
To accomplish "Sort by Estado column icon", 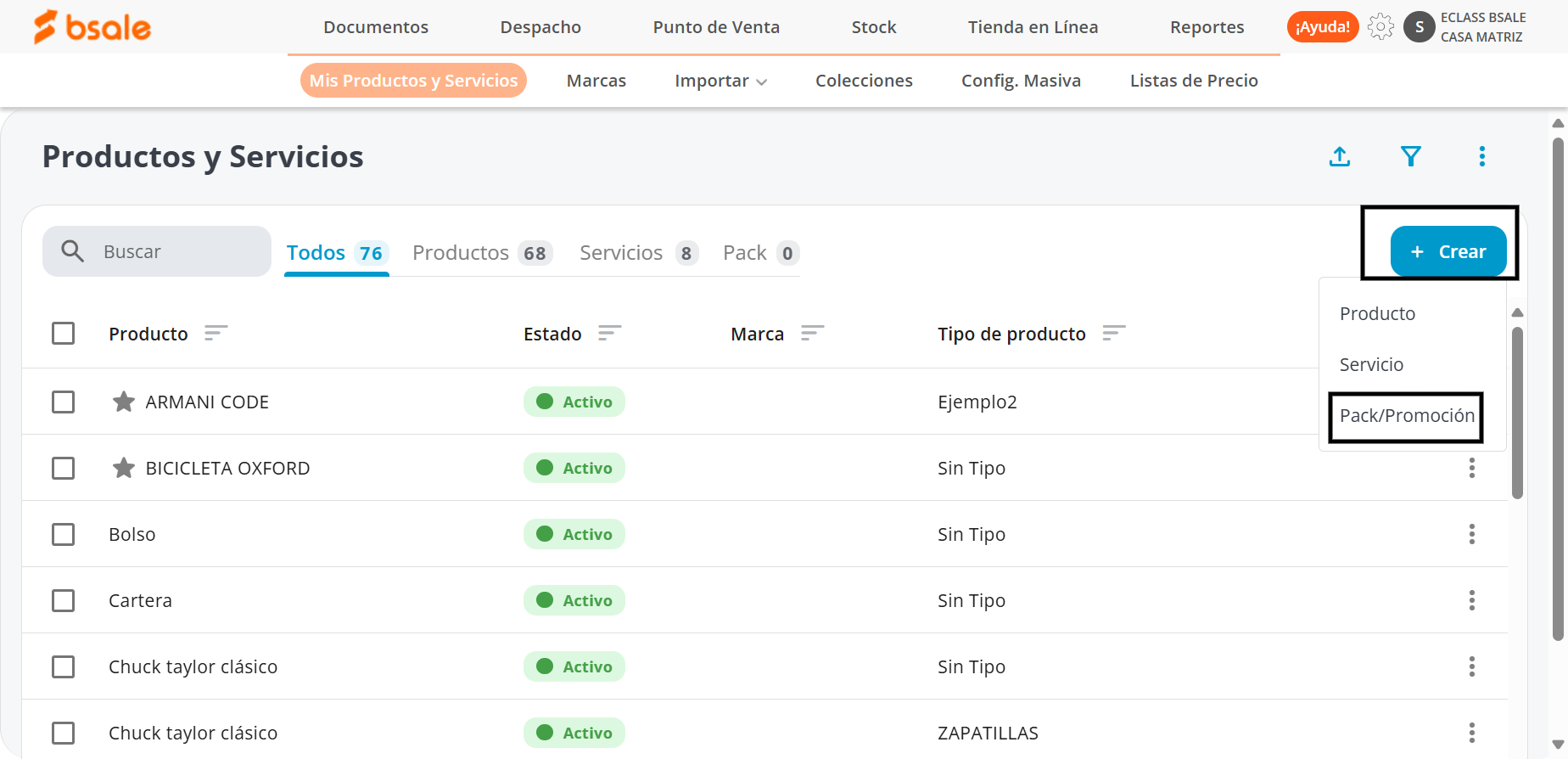I will tap(610, 333).
